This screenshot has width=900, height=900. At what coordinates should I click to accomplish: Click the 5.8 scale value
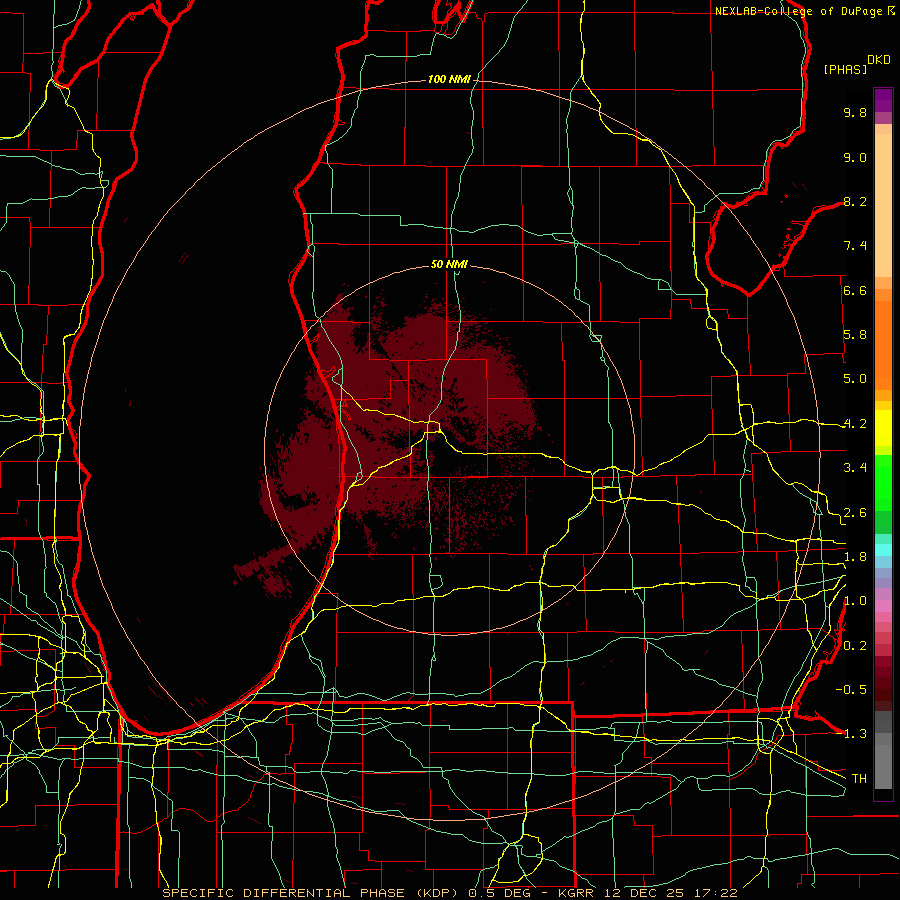(x=855, y=335)
